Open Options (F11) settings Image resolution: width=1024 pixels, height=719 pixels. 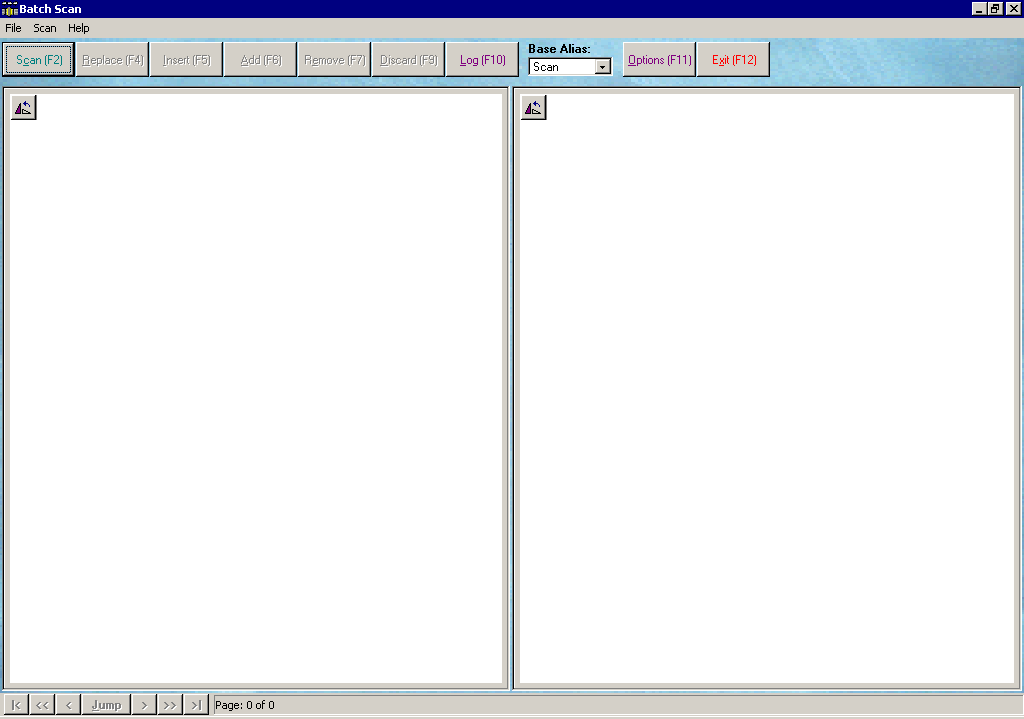659,59
